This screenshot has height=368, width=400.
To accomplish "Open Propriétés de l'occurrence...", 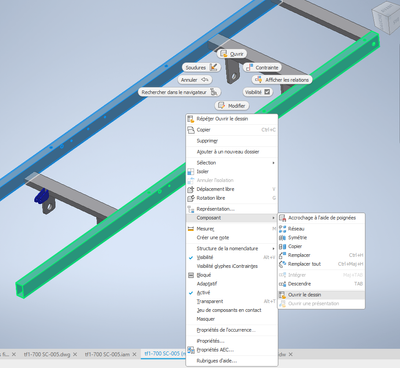I will coord(232,330).
